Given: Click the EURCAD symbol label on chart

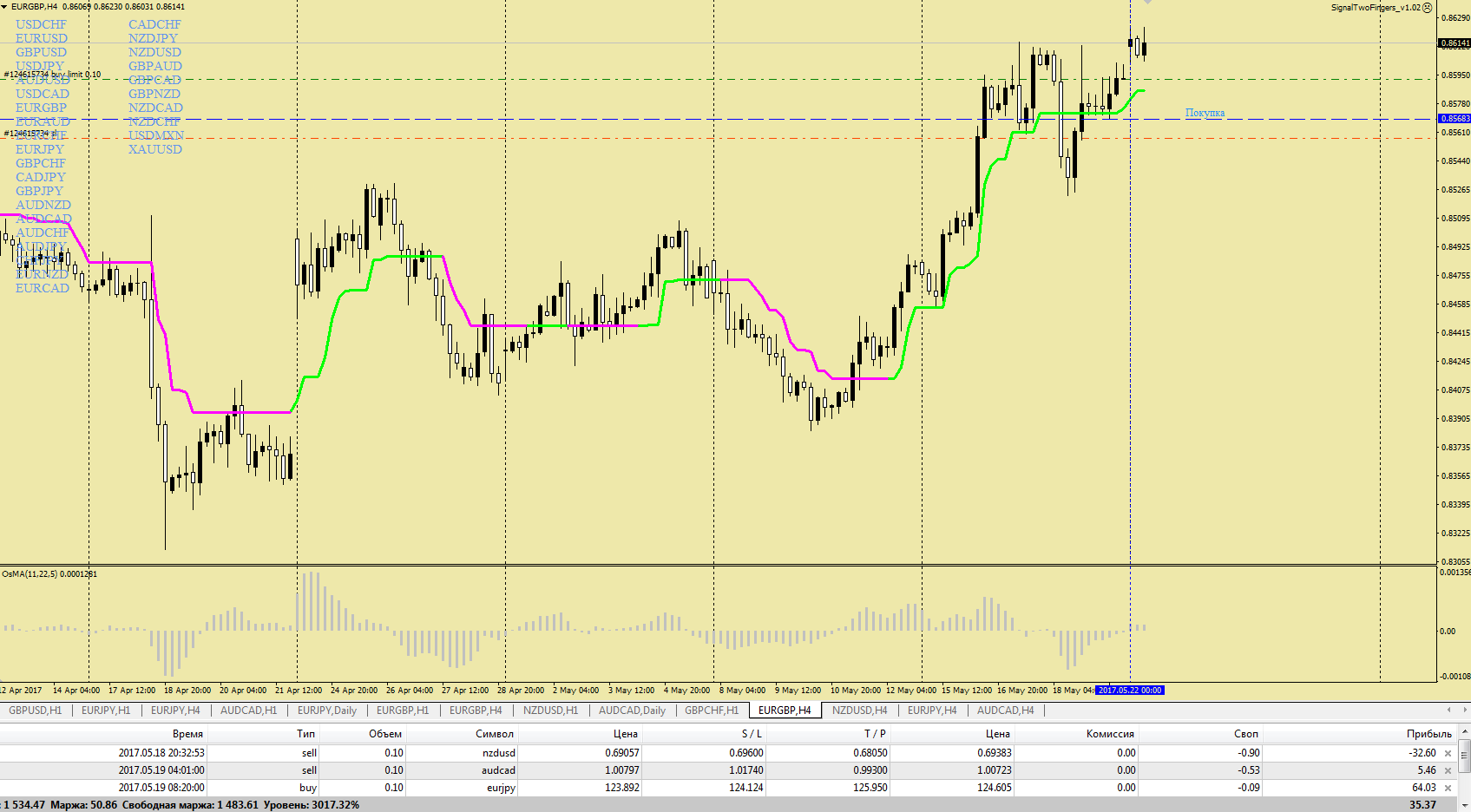Looking at the screenshot, I should coord(42,288).
